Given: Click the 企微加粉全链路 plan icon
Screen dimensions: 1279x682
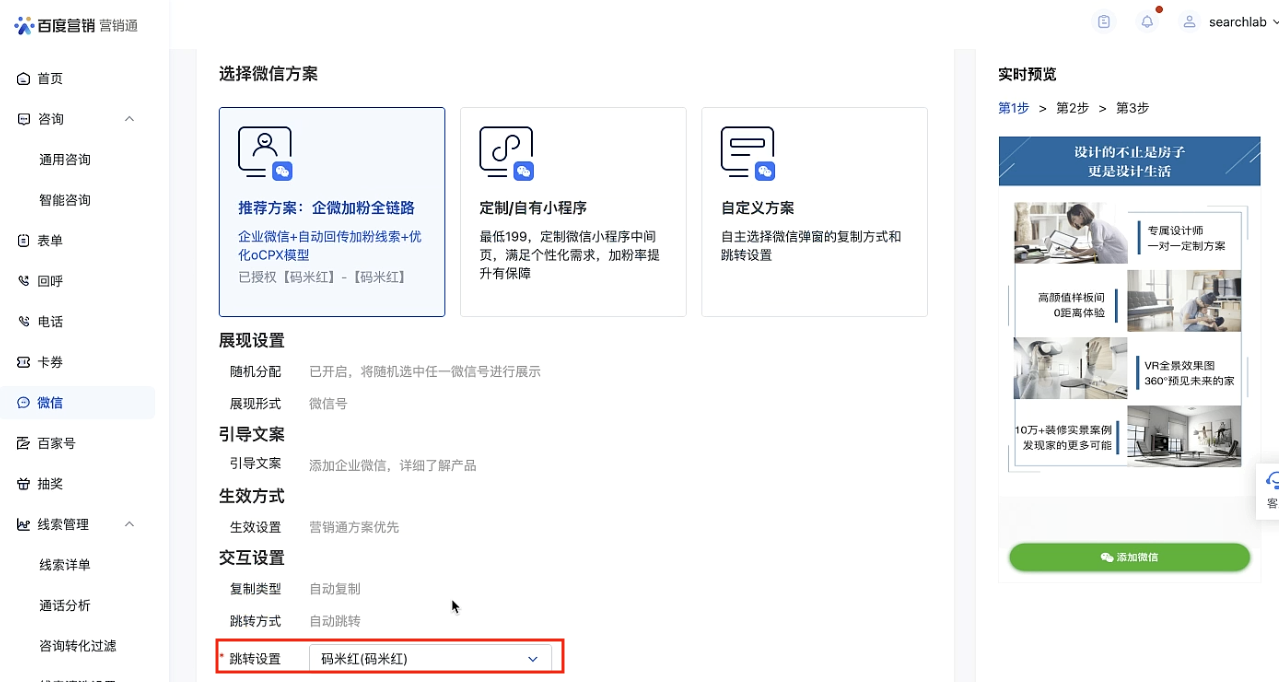Looking at the screenshot, I should point(265,153).
